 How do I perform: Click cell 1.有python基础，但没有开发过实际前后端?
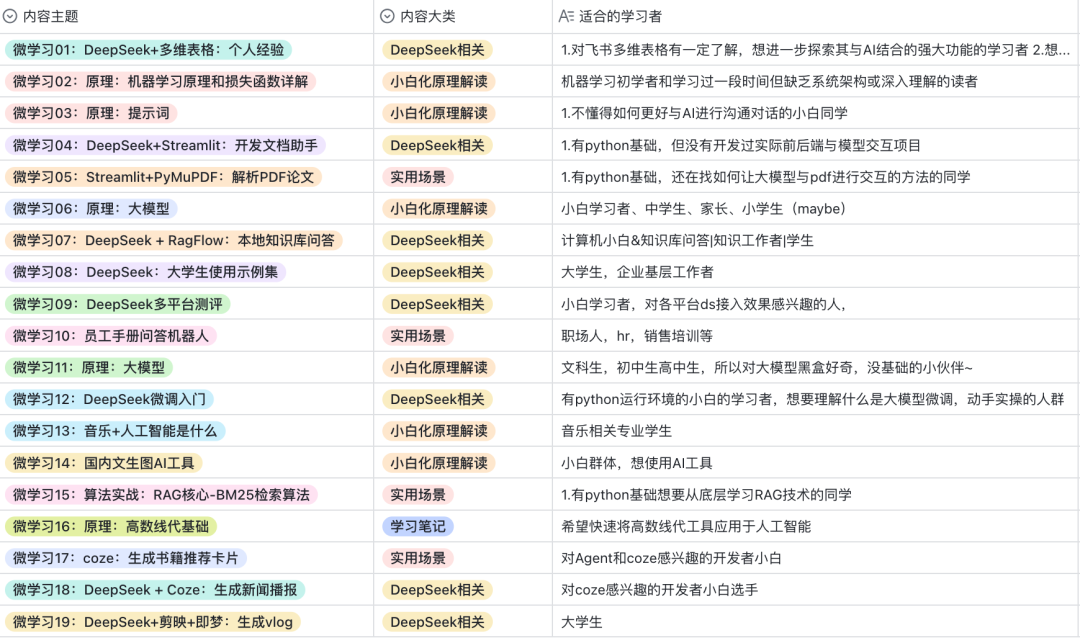pyautogui.click(x=816, y=145)
